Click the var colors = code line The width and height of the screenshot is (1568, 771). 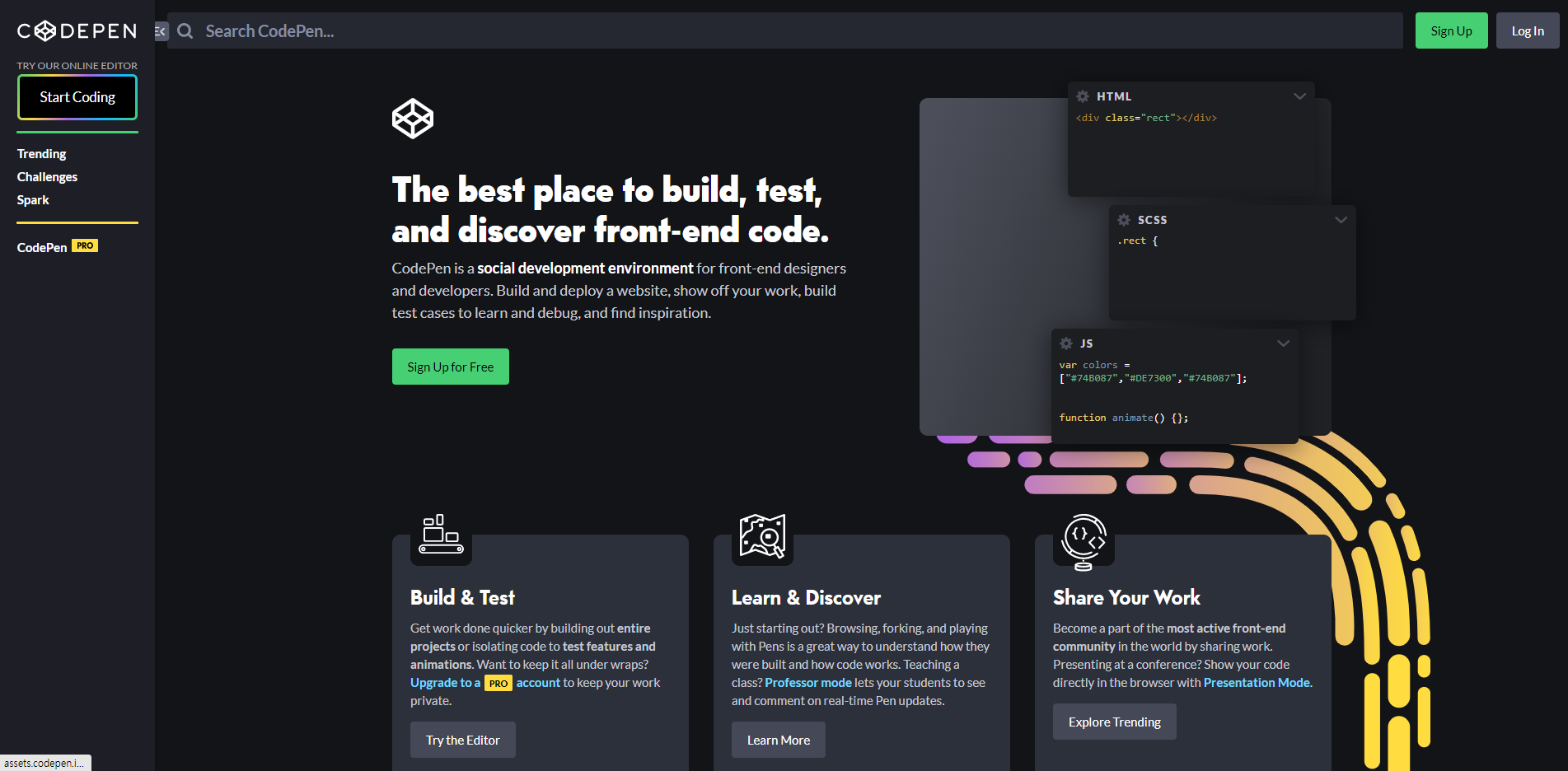pos(1095,365)
